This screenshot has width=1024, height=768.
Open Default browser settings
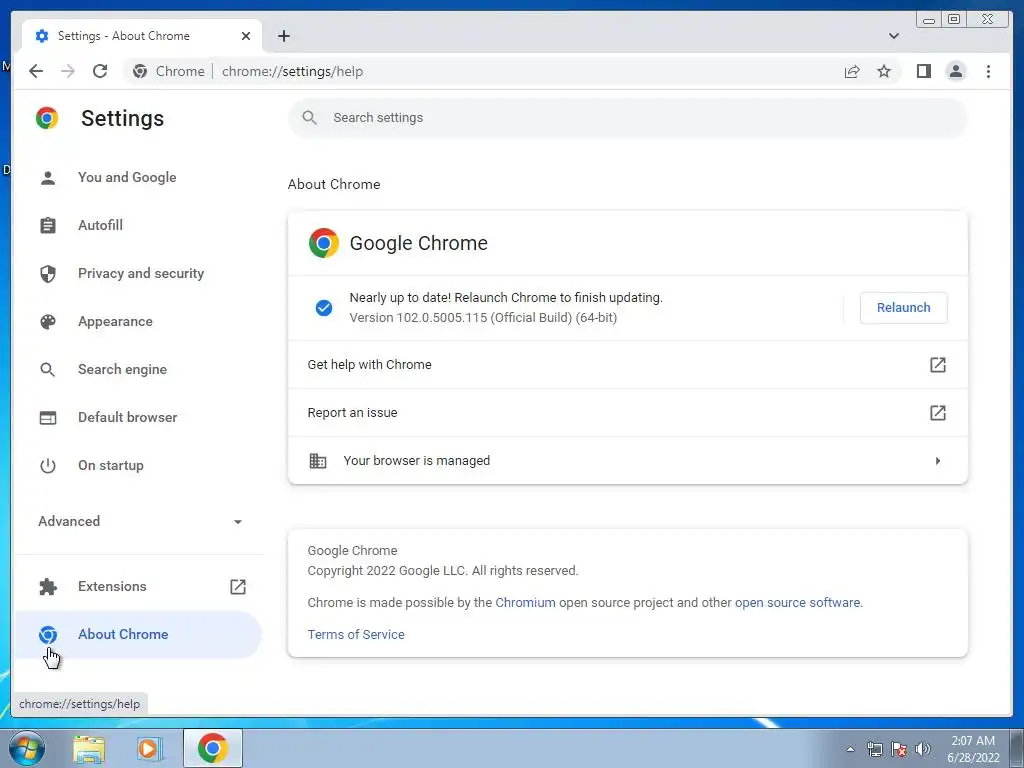[x=138, y=417]
